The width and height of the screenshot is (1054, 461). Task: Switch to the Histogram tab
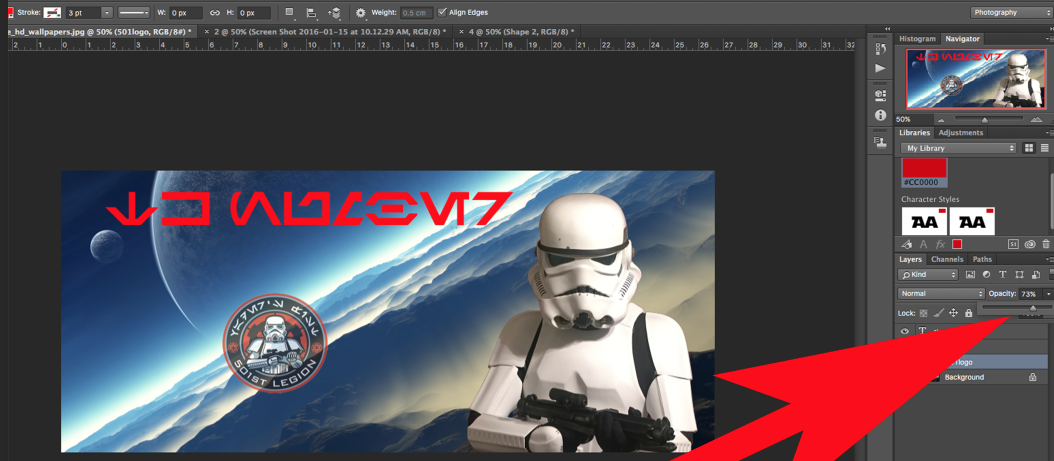[918, 39]
